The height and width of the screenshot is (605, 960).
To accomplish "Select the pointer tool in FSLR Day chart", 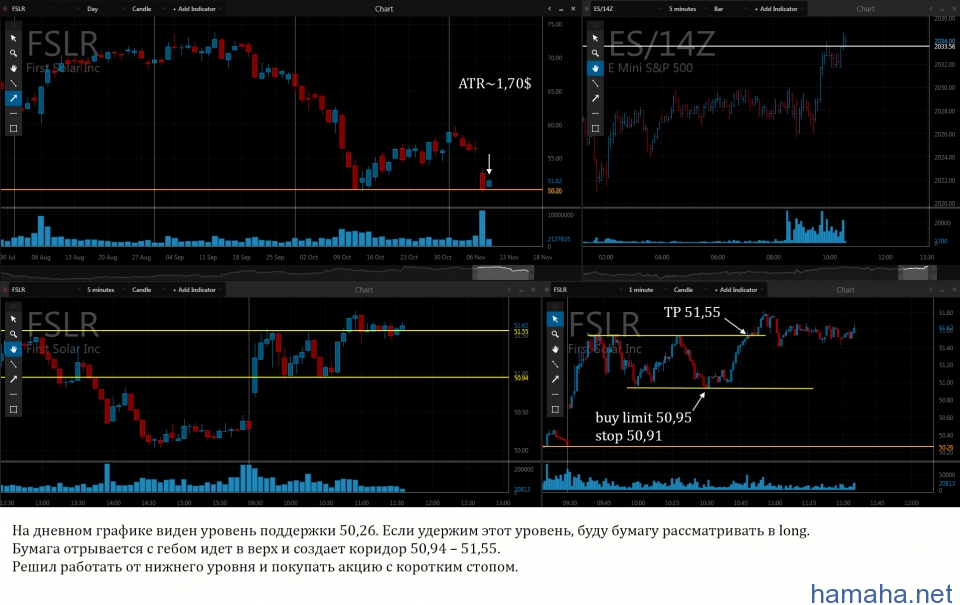I will click(13, 38).
